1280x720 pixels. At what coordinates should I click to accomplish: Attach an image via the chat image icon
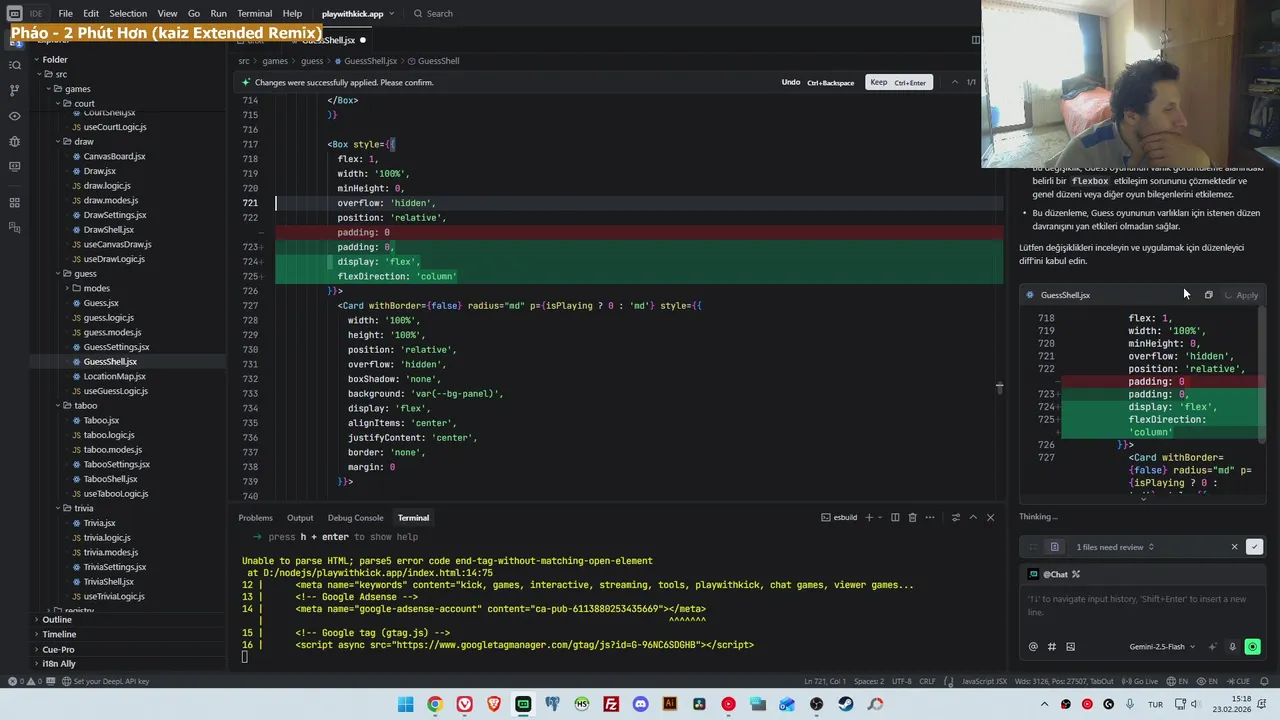1070,647
